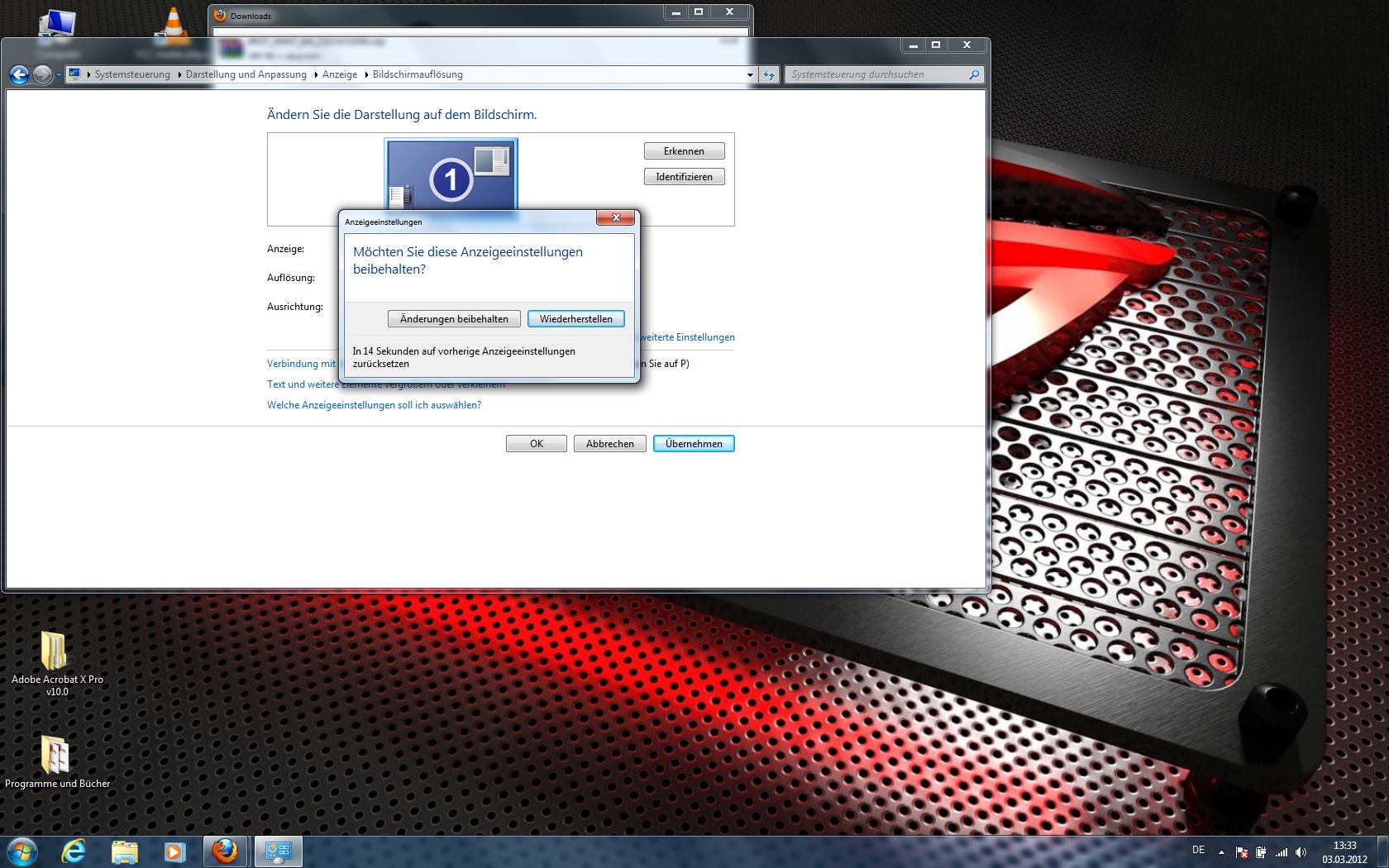Select Programme und Bücher desktop folder
The width and height of the screenshot is (1389, 868).
pyautogui.click(x=57, y=761)
